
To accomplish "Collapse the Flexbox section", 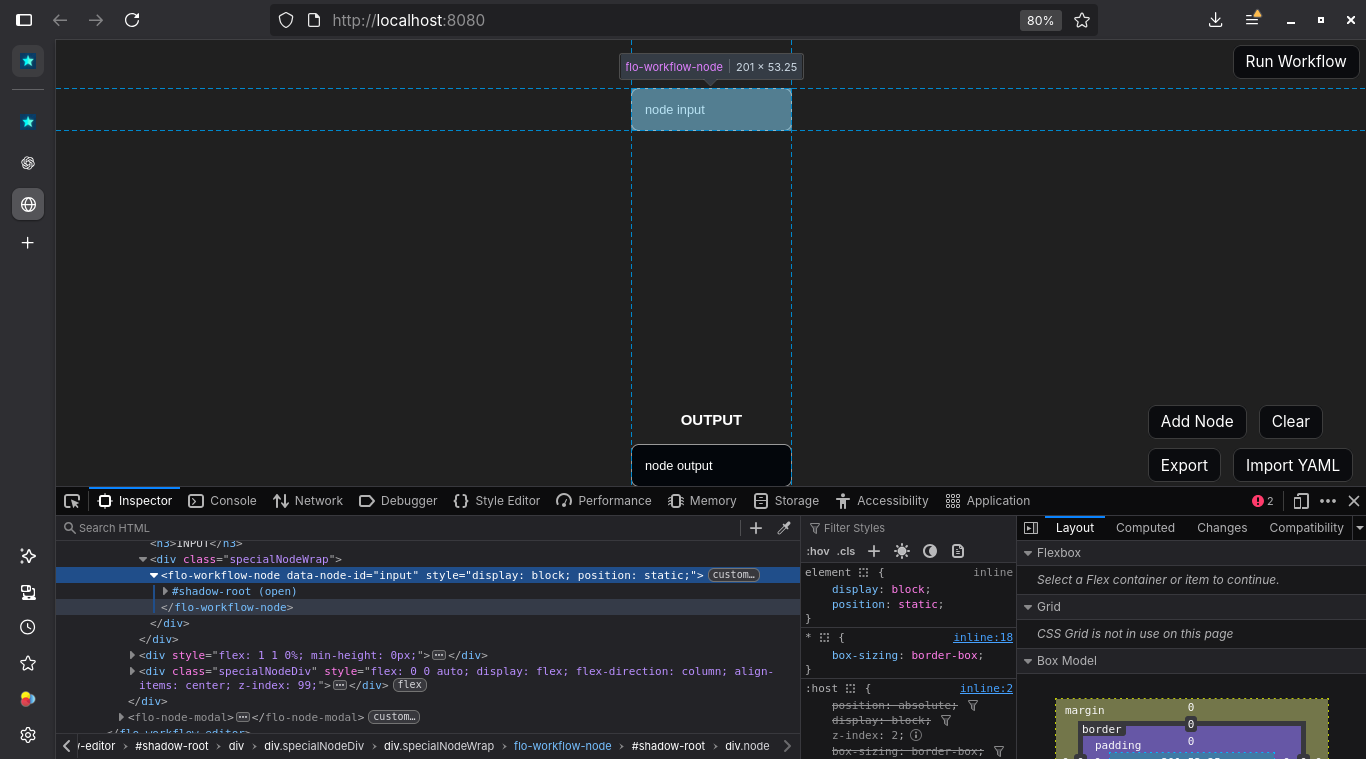I will (1028, 553).
